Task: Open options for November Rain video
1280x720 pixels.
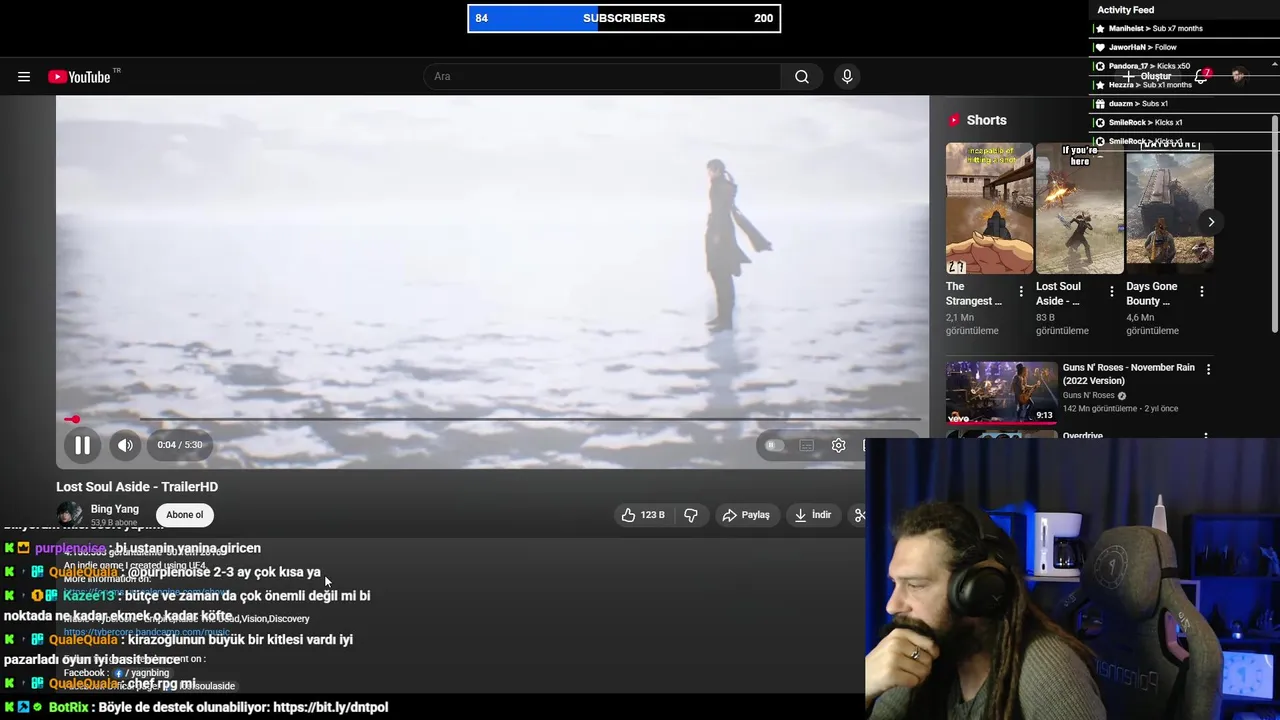Action: click(1208, 369)
